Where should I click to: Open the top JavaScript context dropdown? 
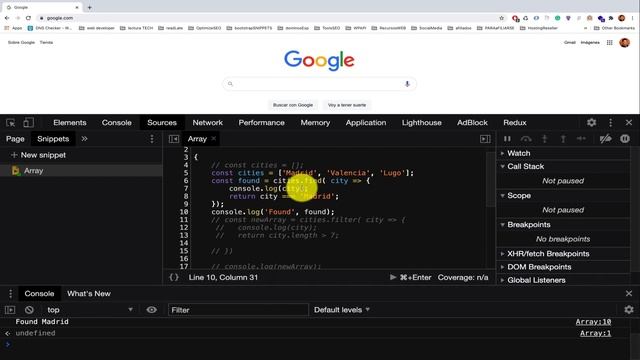(x=90, y=310)
